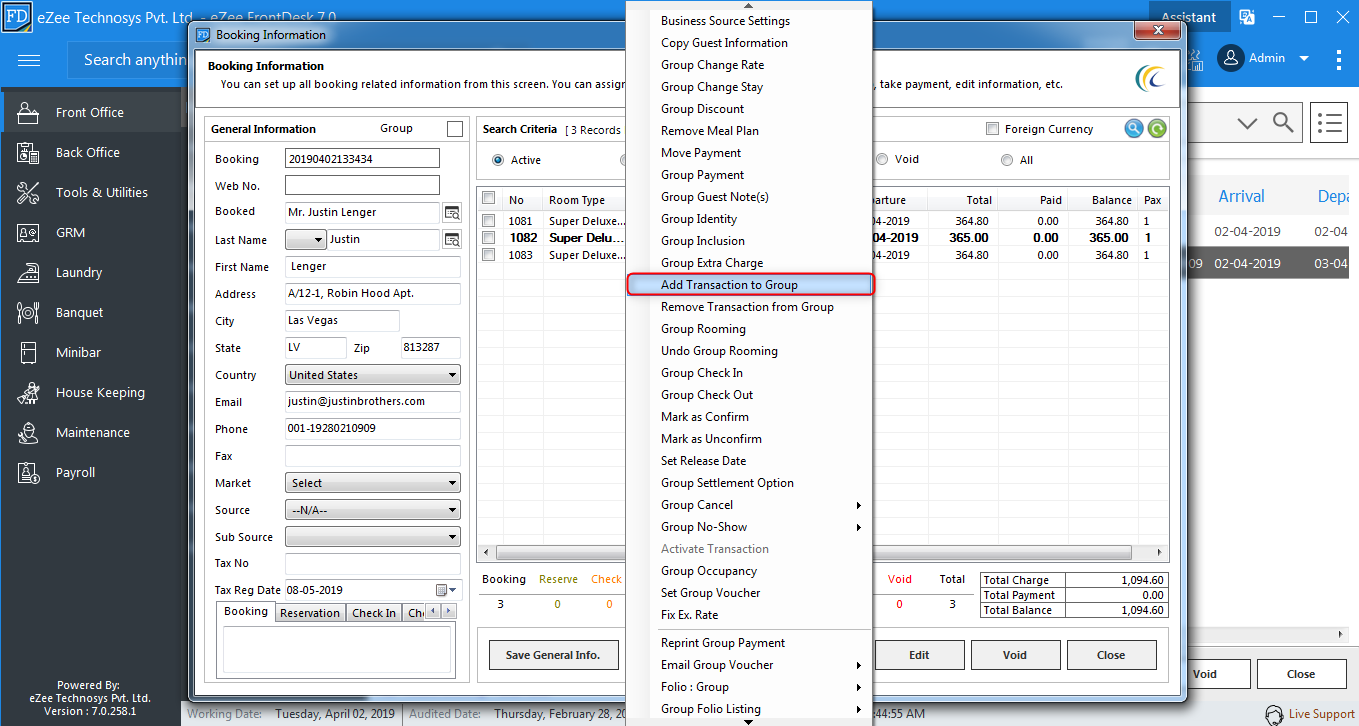1359x726 pixels.
Task: Select Group Settlement Option
Action: click(x=749, y=483)
